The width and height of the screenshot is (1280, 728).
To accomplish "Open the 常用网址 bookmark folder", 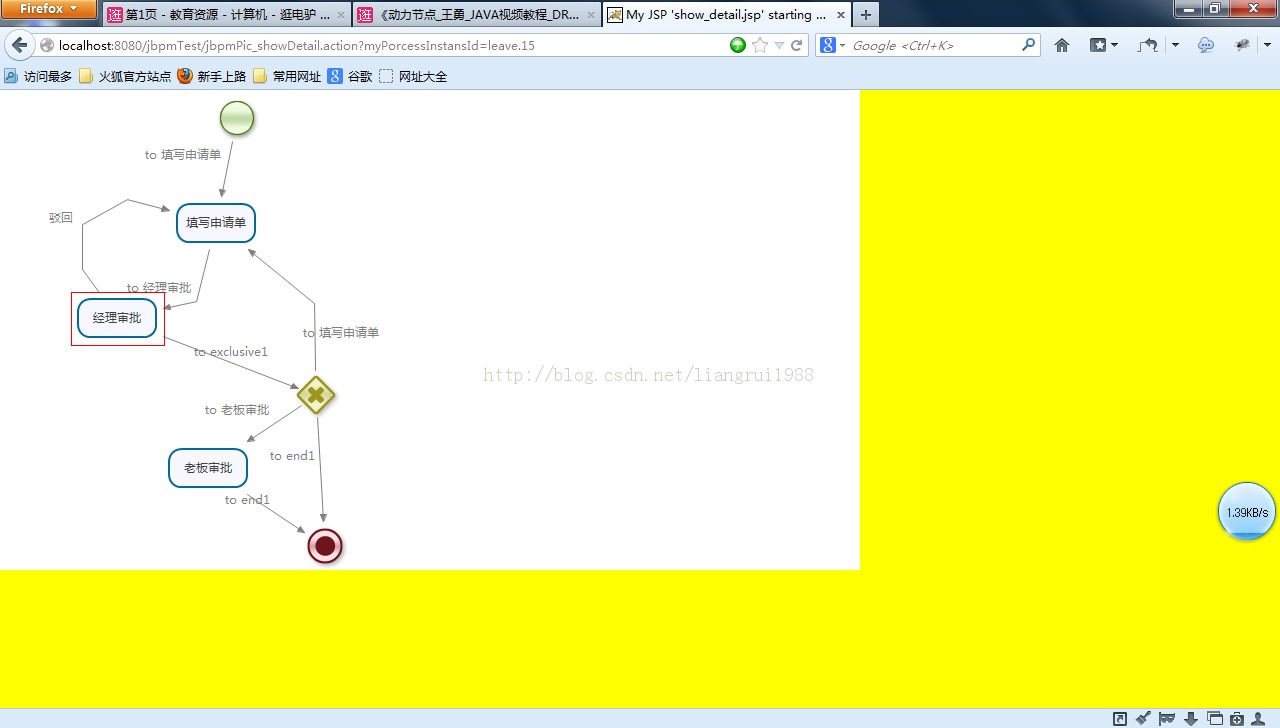I will click(x=287, y=76).
